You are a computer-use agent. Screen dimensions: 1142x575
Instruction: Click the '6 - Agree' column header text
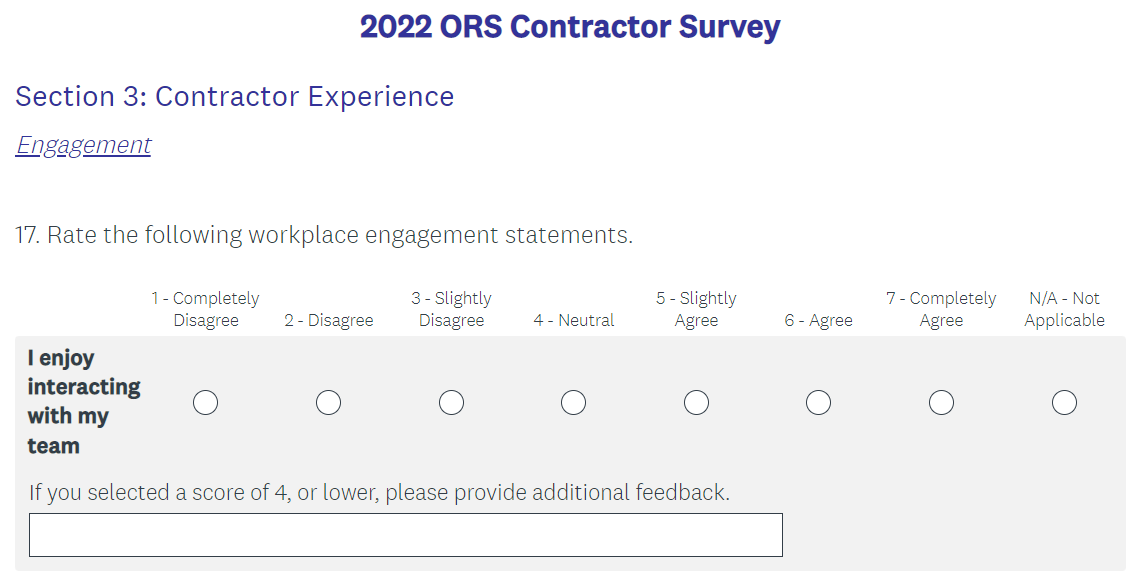tap(818, 320)
